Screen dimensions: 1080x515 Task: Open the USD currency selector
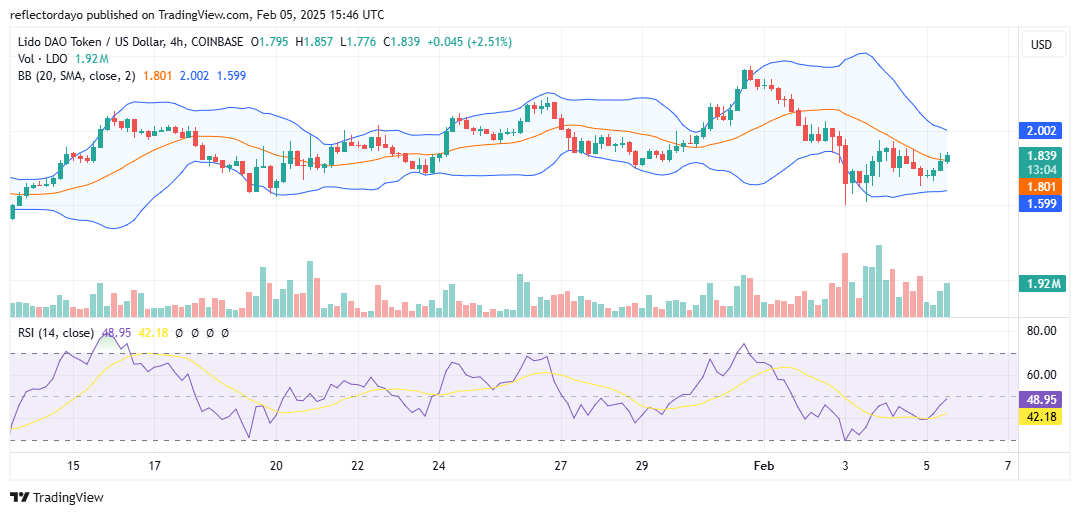1041,45
